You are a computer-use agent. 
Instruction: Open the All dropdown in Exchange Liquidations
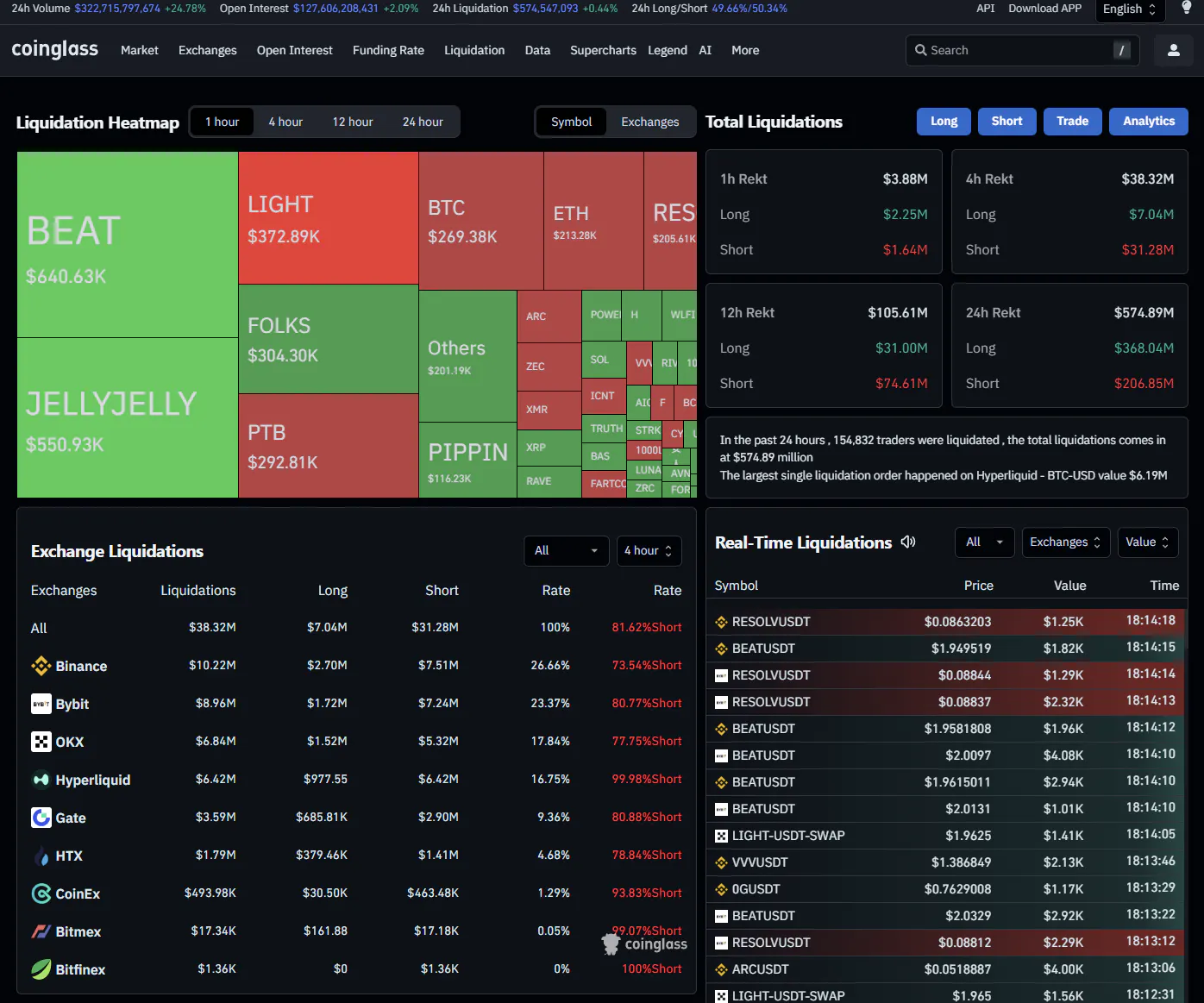(565, 551)
